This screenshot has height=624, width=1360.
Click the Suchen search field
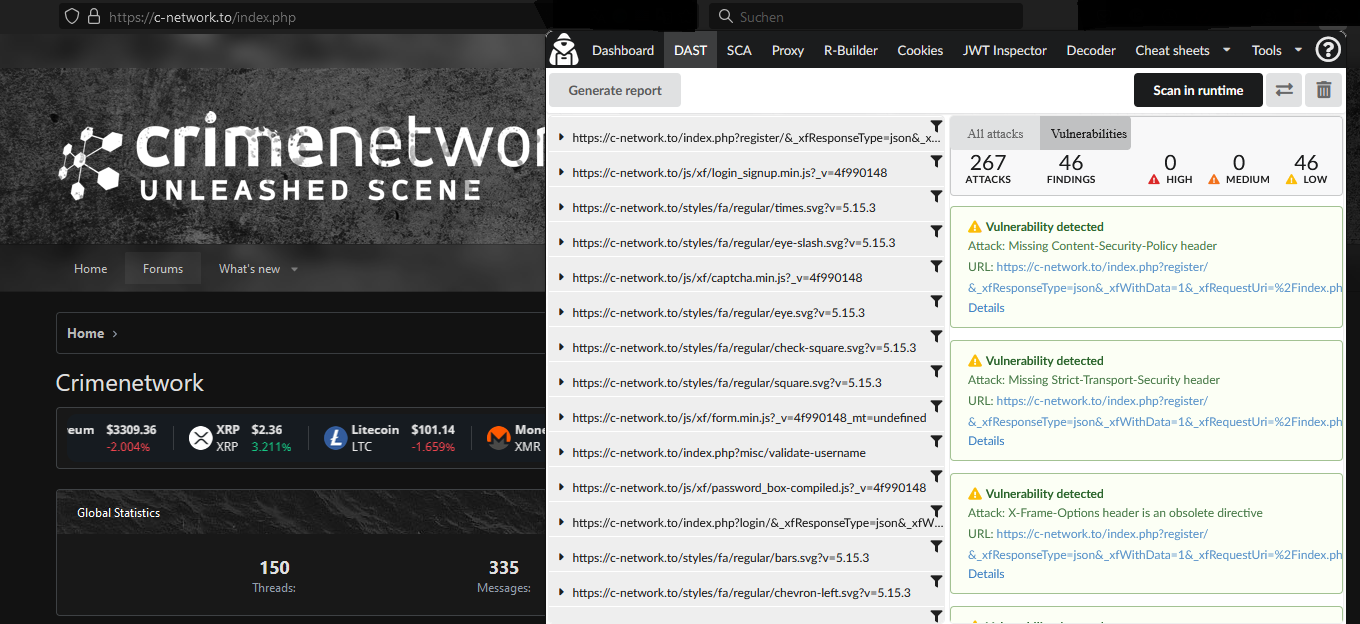[x=866, y=17]
